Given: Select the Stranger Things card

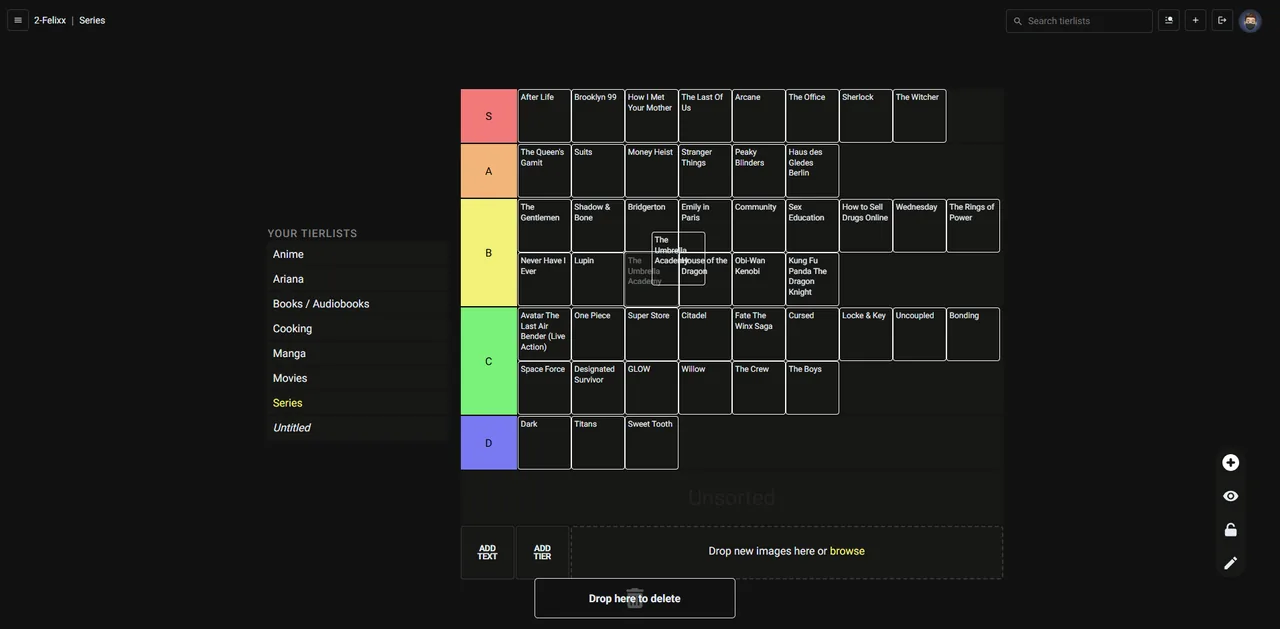Looking at the screenshot, I should (x=705, y=171).
